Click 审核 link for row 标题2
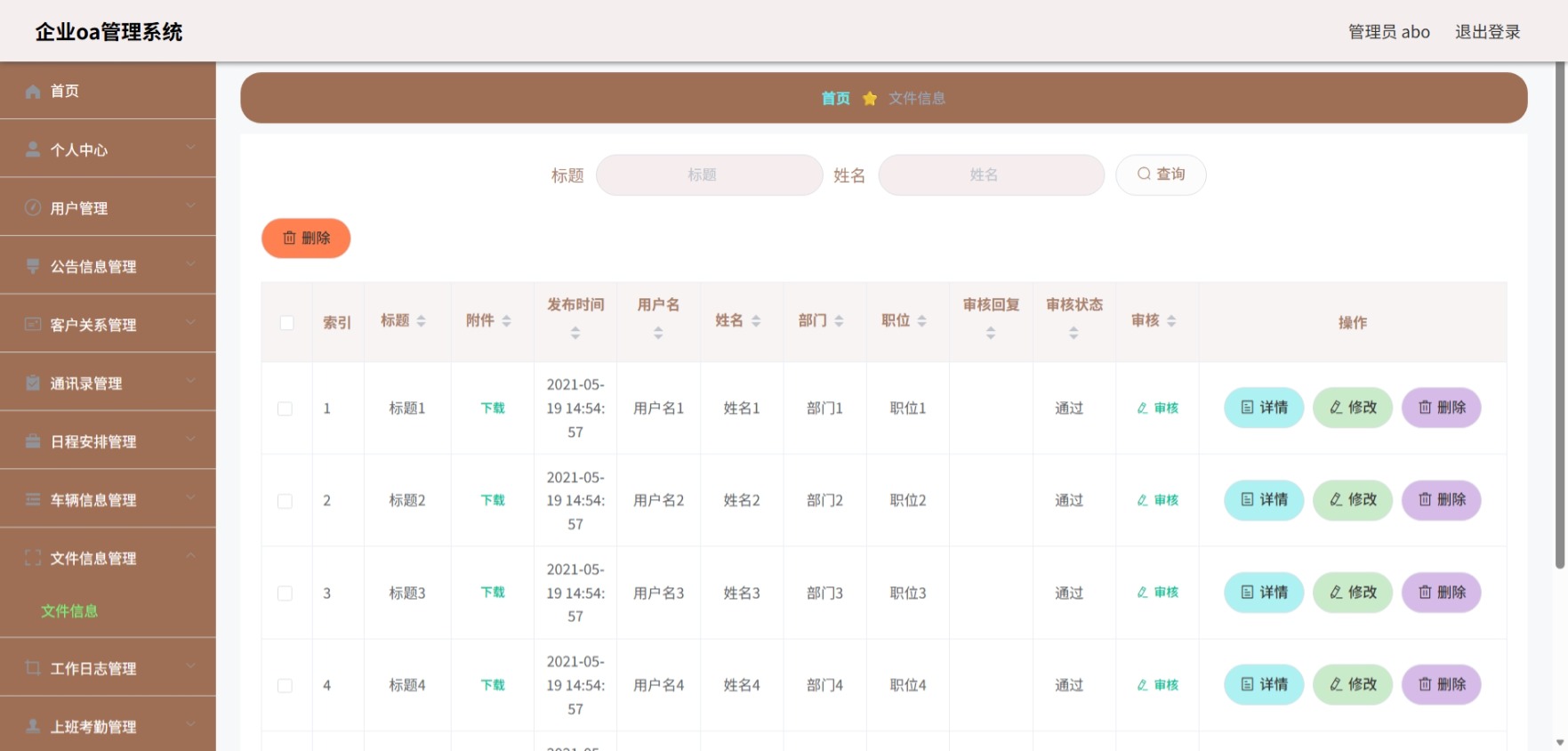The image size is (1568, 751). [1158, 500]
